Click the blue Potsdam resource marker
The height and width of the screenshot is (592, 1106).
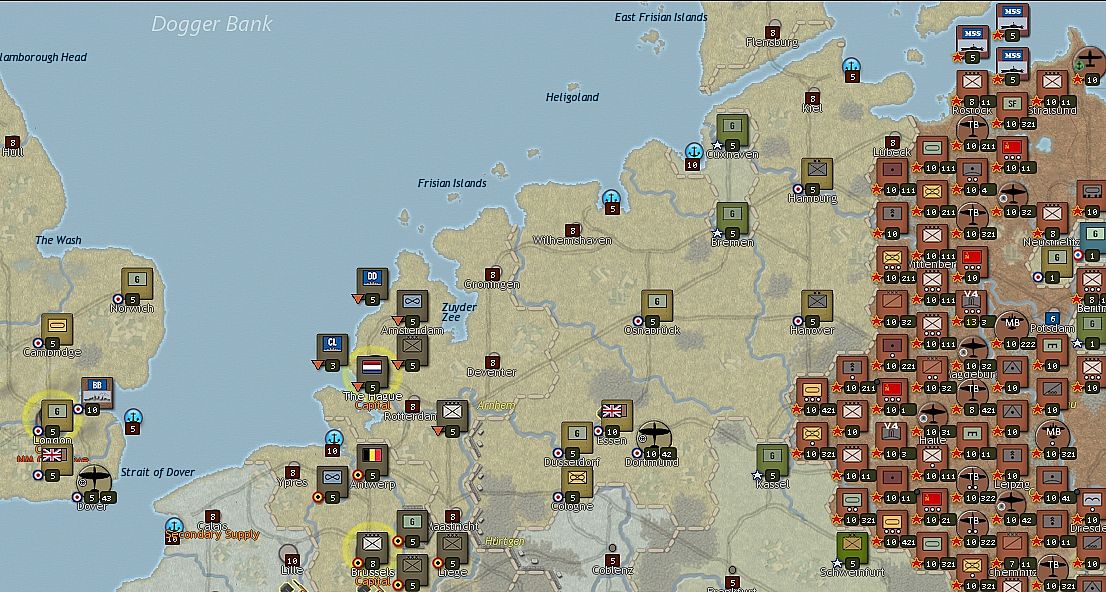click(x=1052, y=318)
